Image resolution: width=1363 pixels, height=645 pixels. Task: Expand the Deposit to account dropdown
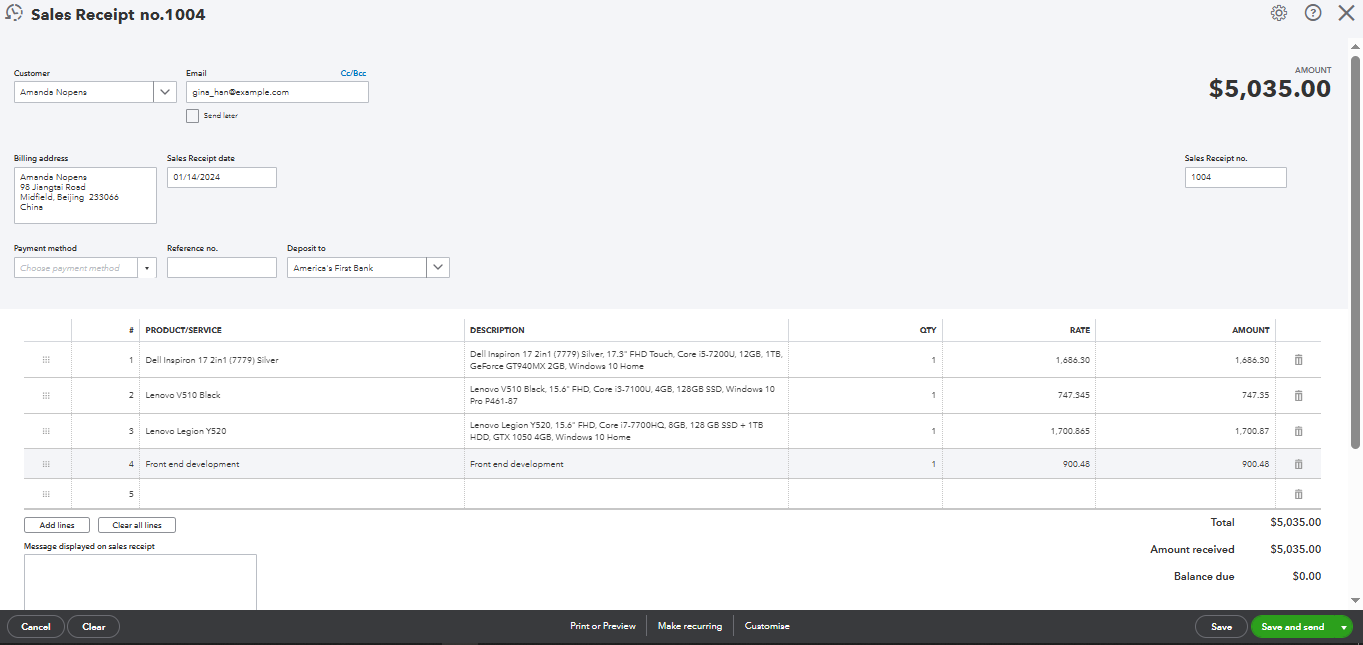point(438,268)
